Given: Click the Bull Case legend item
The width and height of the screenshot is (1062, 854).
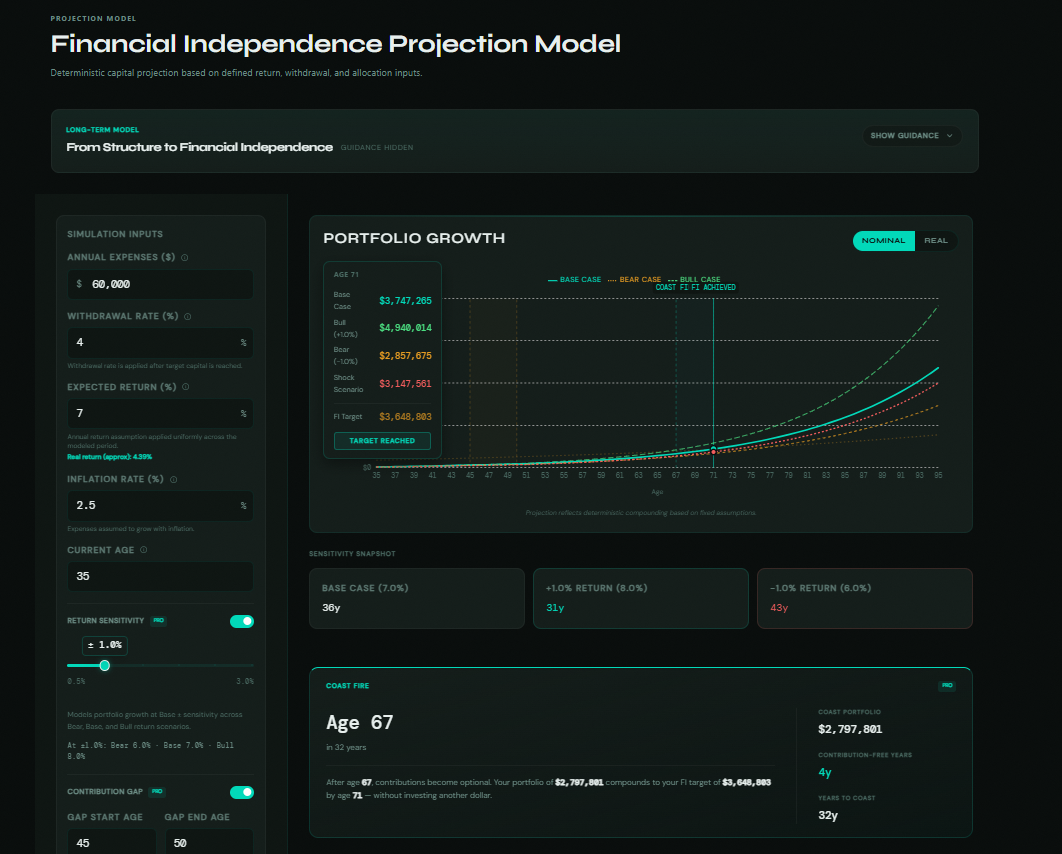Looking at the screenshot, I should pos(694,280).
